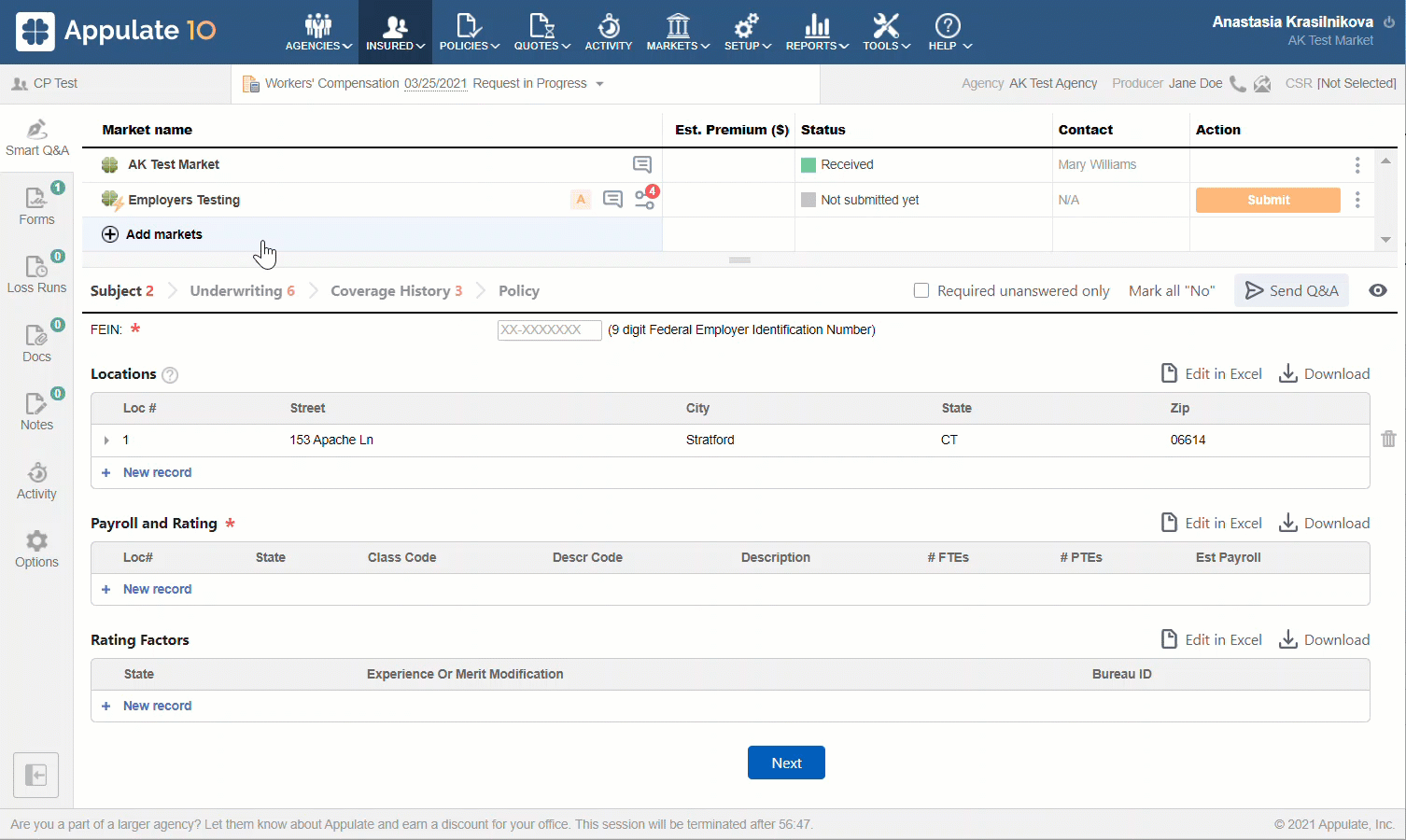Open the Reports dropdown menu
1406x840 pixels.
point(817,32)
